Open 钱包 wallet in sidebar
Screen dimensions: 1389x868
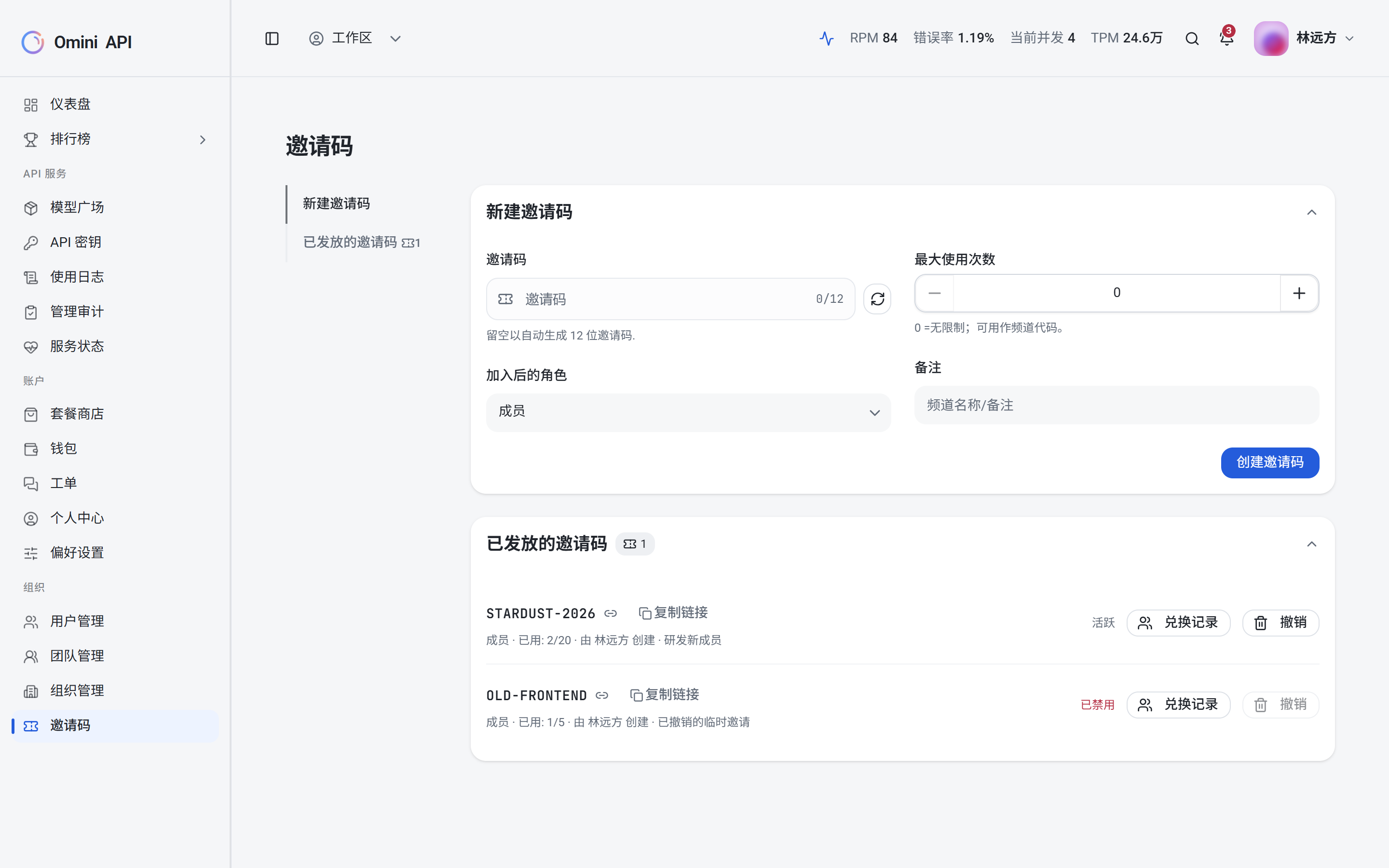(x=115, y=448)
